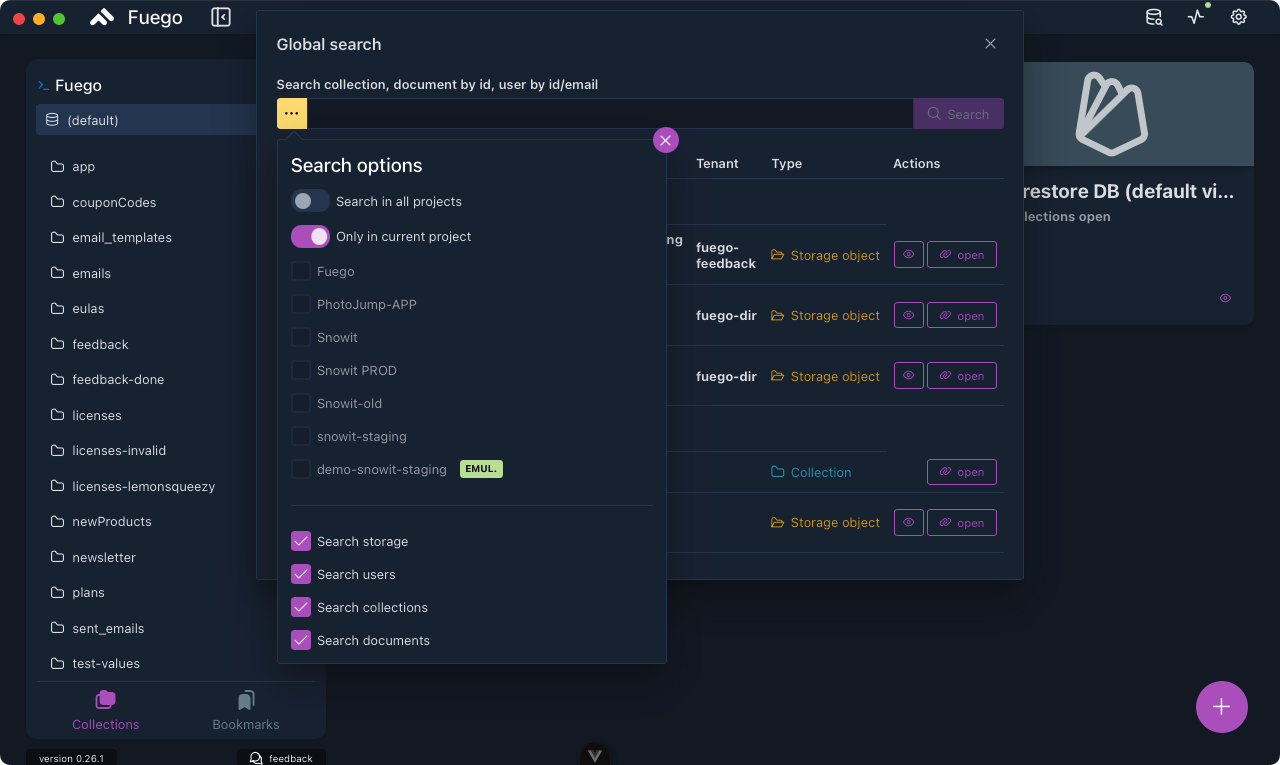
Task: Click the yellow search options button
Action: pyautogui.click(x=292, y=114)
